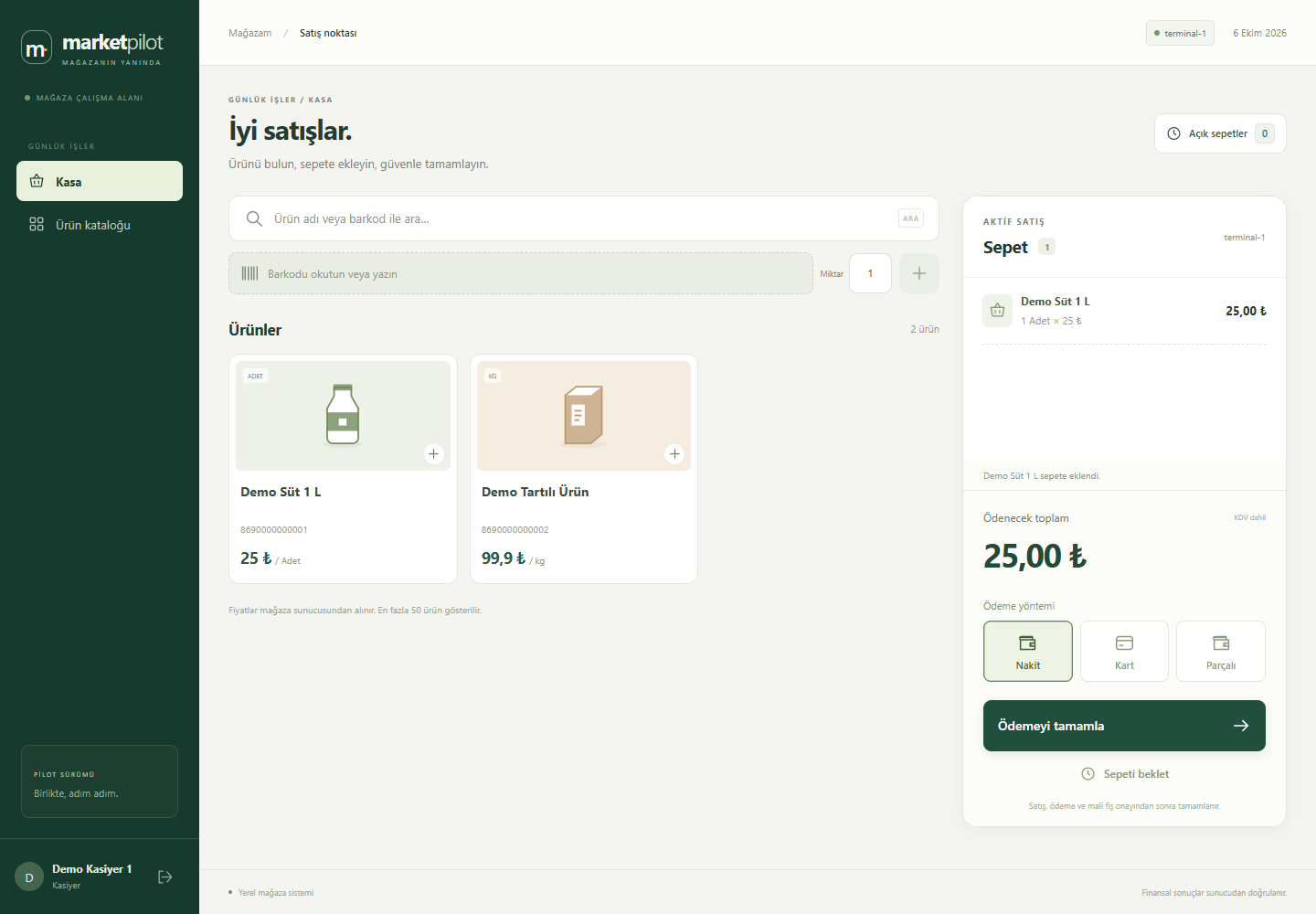Click the plus button next to Miktar
Image resolution: width=1316 pixels, height=914 pixels.
pyautogui.click(x=919, y=273)
